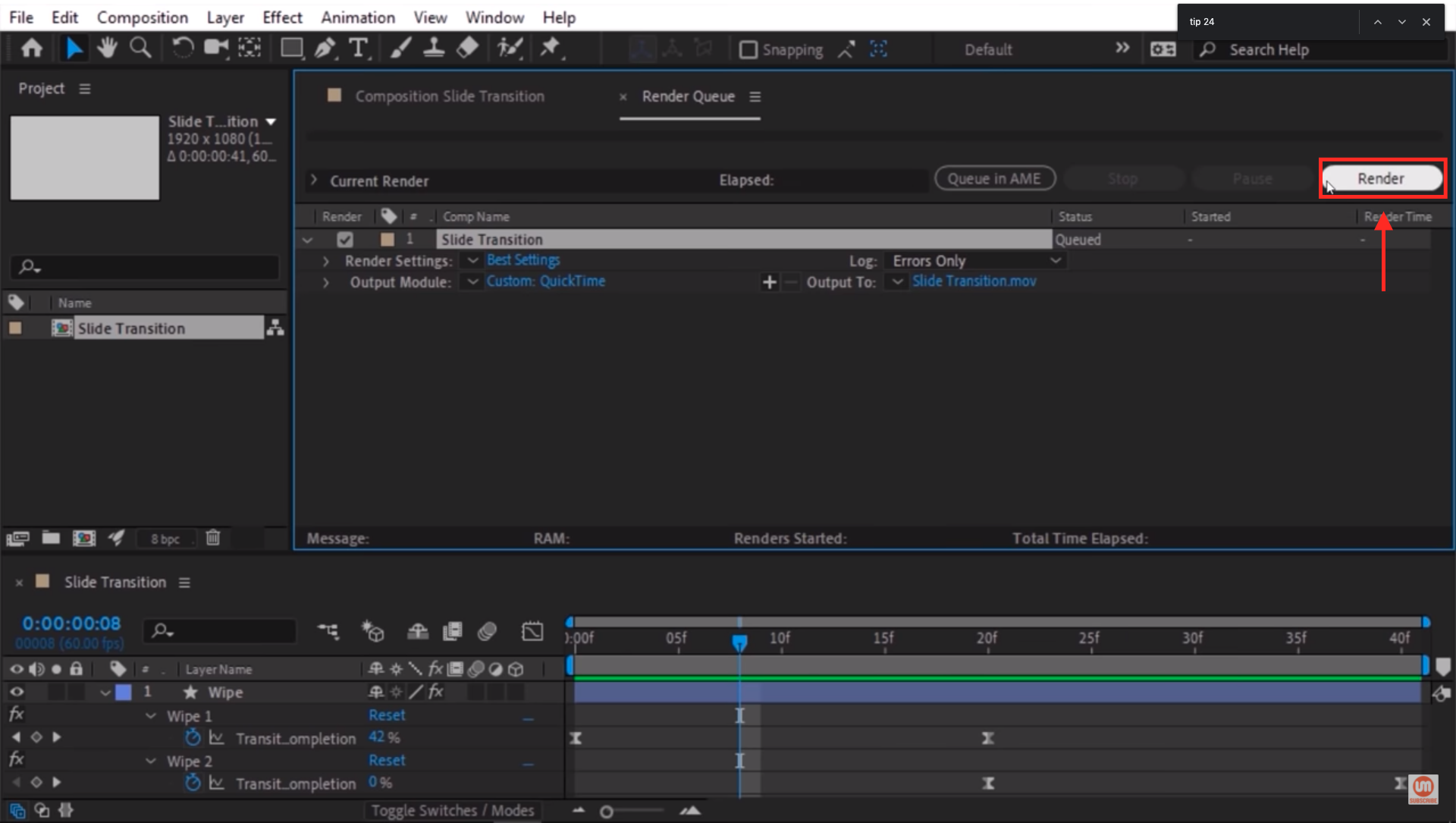Select the Roto Brush tool
1456x823 pixels.
tap(510, 49)
